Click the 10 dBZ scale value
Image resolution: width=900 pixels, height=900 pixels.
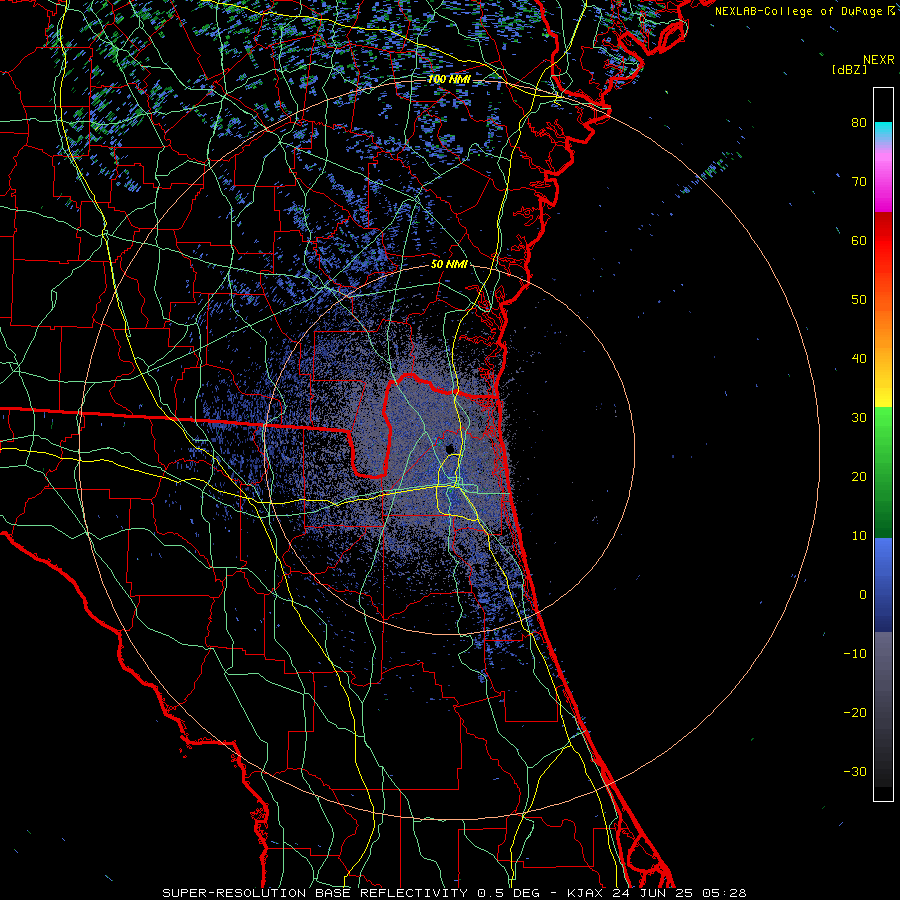tap(859, 536)
